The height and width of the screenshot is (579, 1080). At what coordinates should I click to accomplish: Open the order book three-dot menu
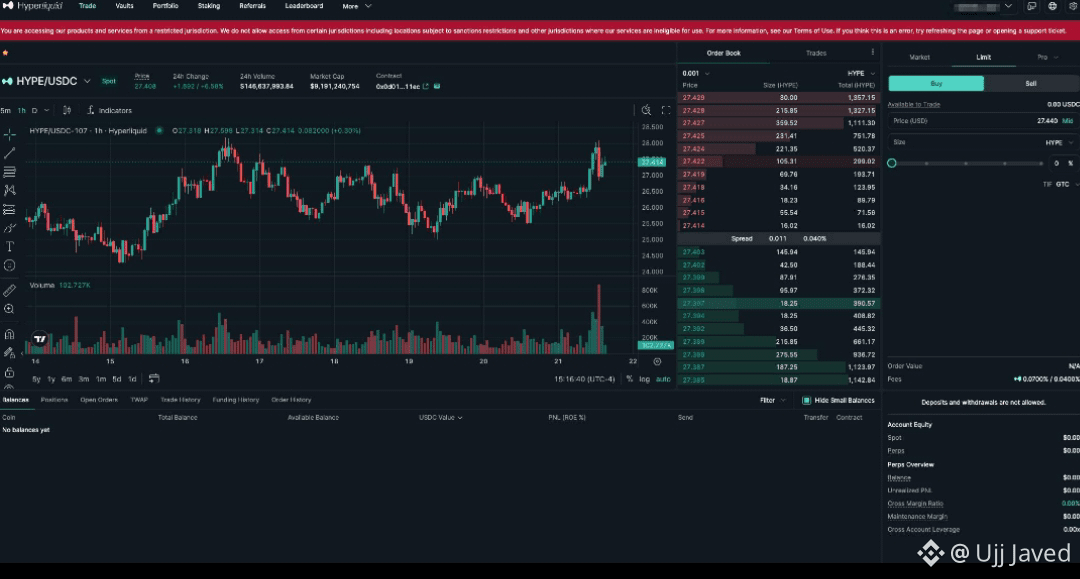pyautogui.click(x=873, y=52)
